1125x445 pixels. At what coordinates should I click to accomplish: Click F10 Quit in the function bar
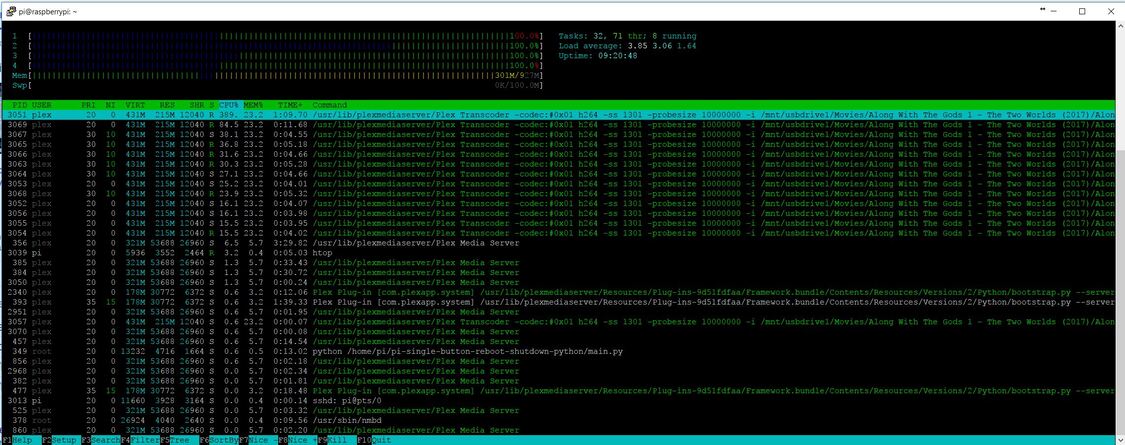tap(375, 440)
